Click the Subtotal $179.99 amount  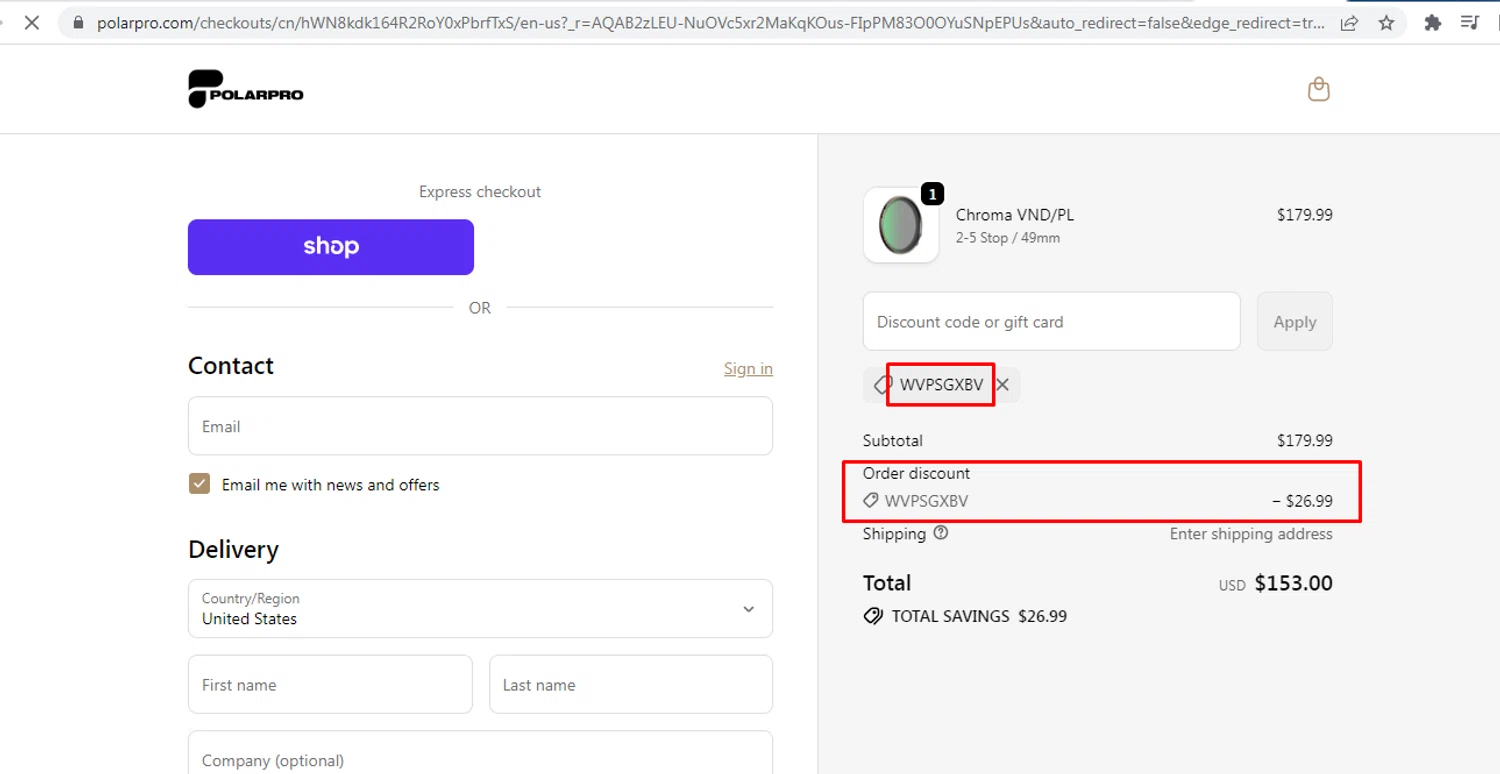tap(1305, 440)
